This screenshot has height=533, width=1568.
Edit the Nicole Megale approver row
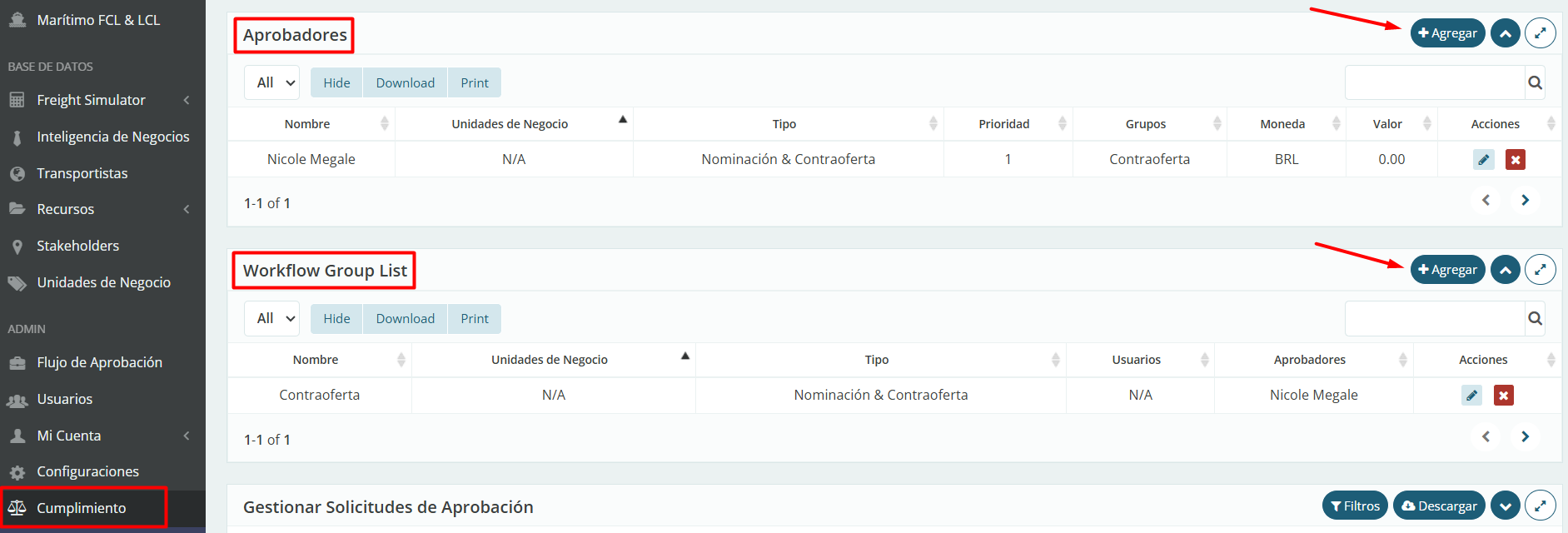pos(1483,159)
